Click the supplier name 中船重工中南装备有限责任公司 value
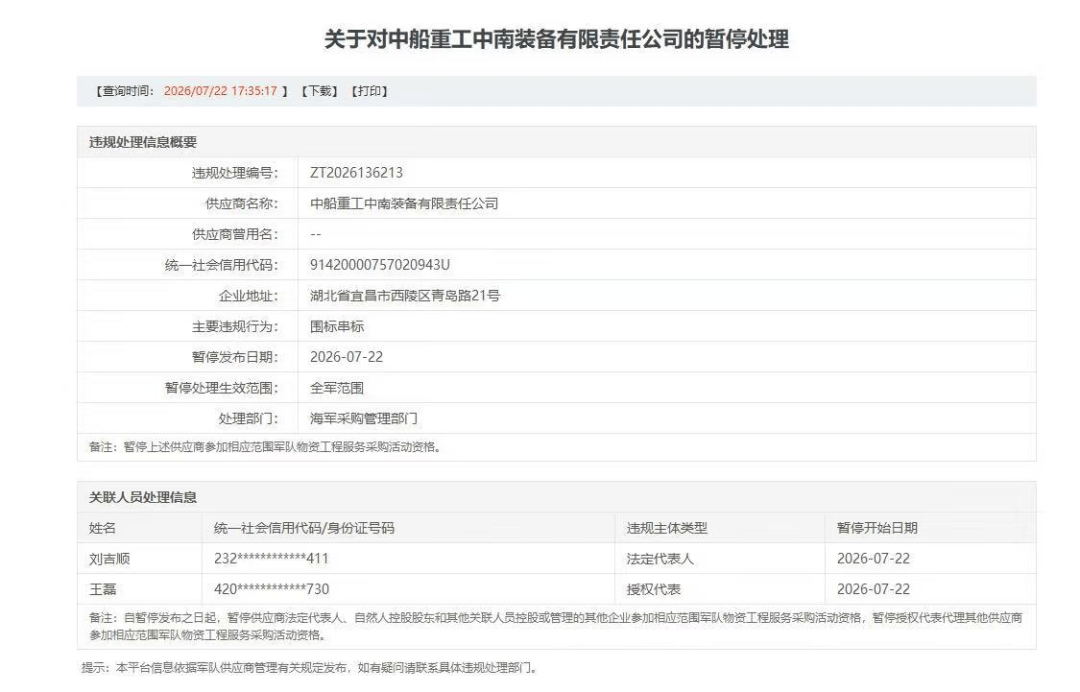This screenshot has width=1080, height=692. click(x=404, y=204)
